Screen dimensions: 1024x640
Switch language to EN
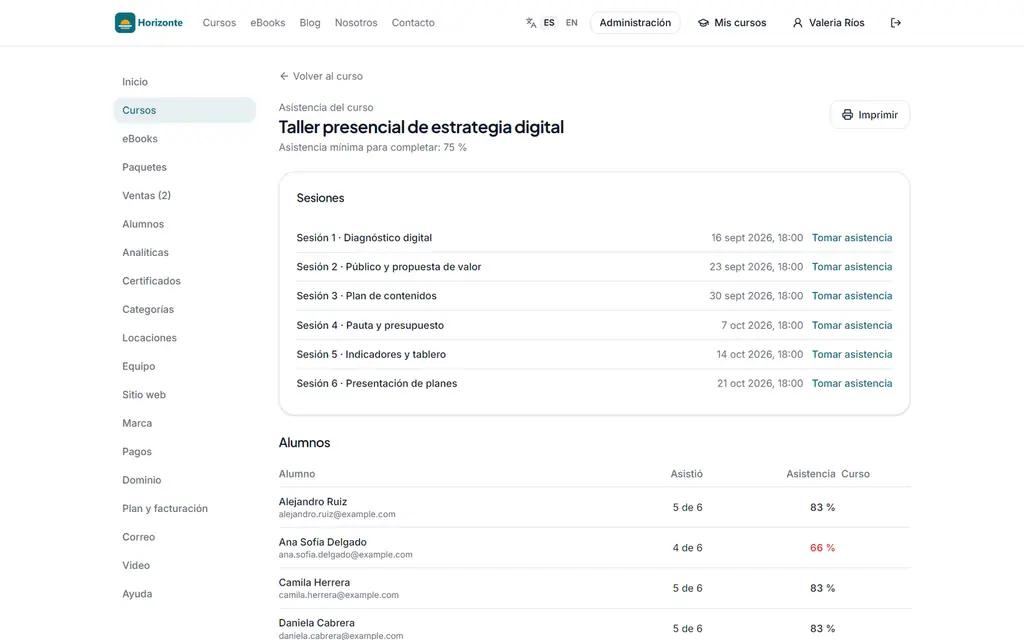[x=571, y=23]
